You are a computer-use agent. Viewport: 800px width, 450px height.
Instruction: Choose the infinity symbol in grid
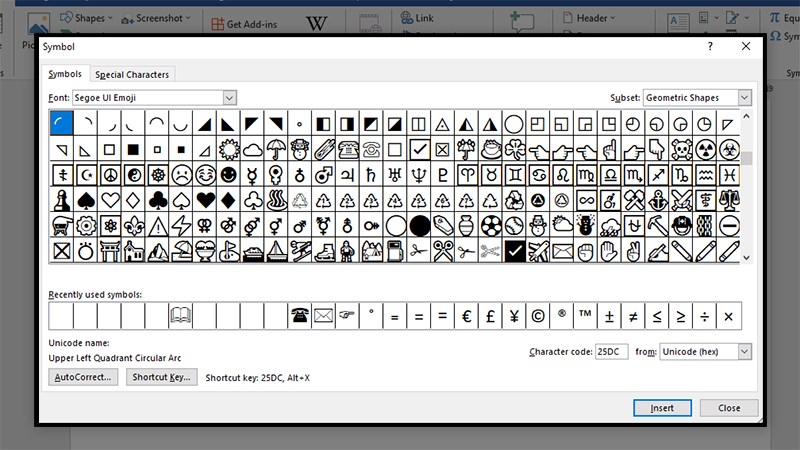[586, 201]
